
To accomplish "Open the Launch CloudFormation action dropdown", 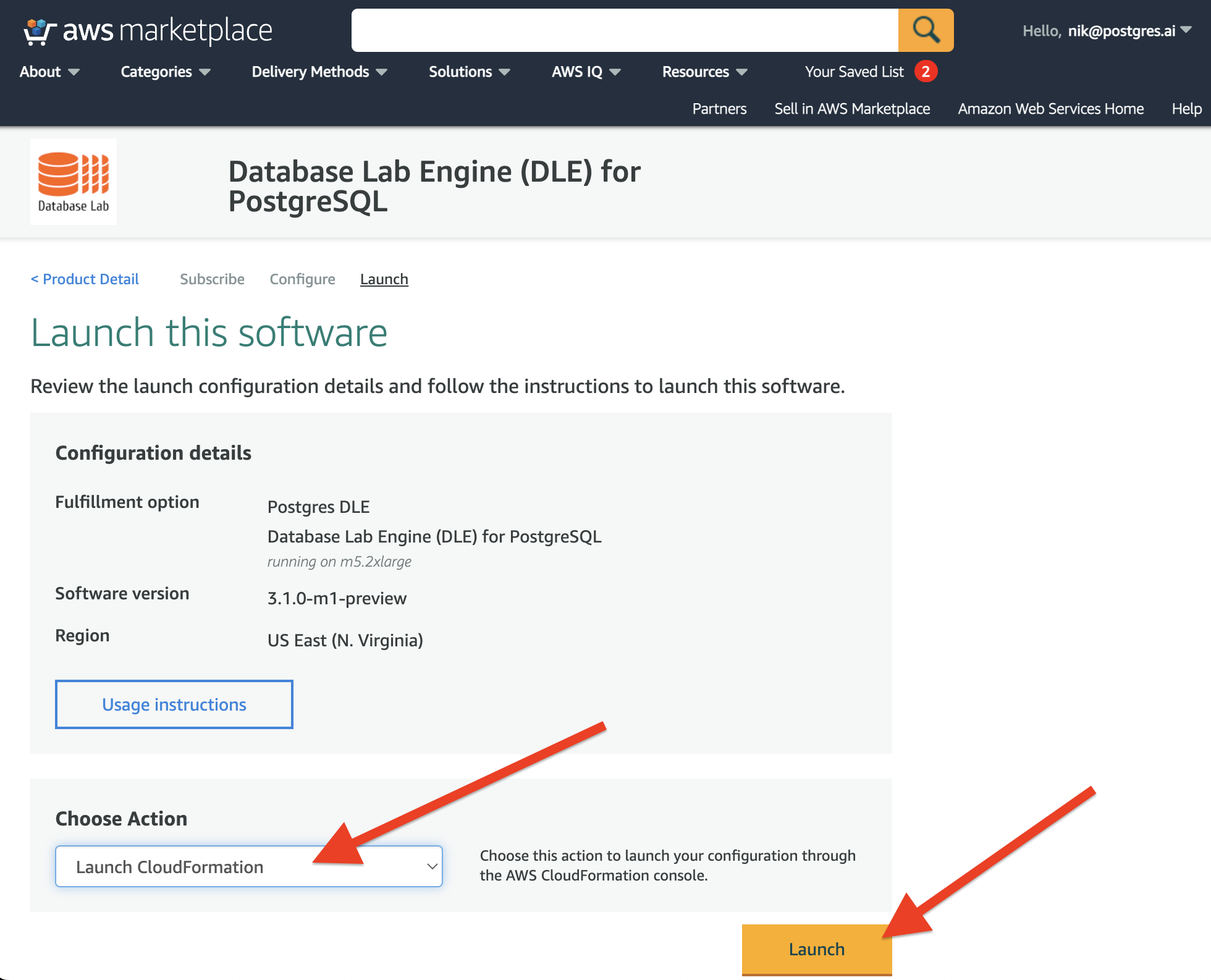I will pyautogui.click(x=249, y=866).
